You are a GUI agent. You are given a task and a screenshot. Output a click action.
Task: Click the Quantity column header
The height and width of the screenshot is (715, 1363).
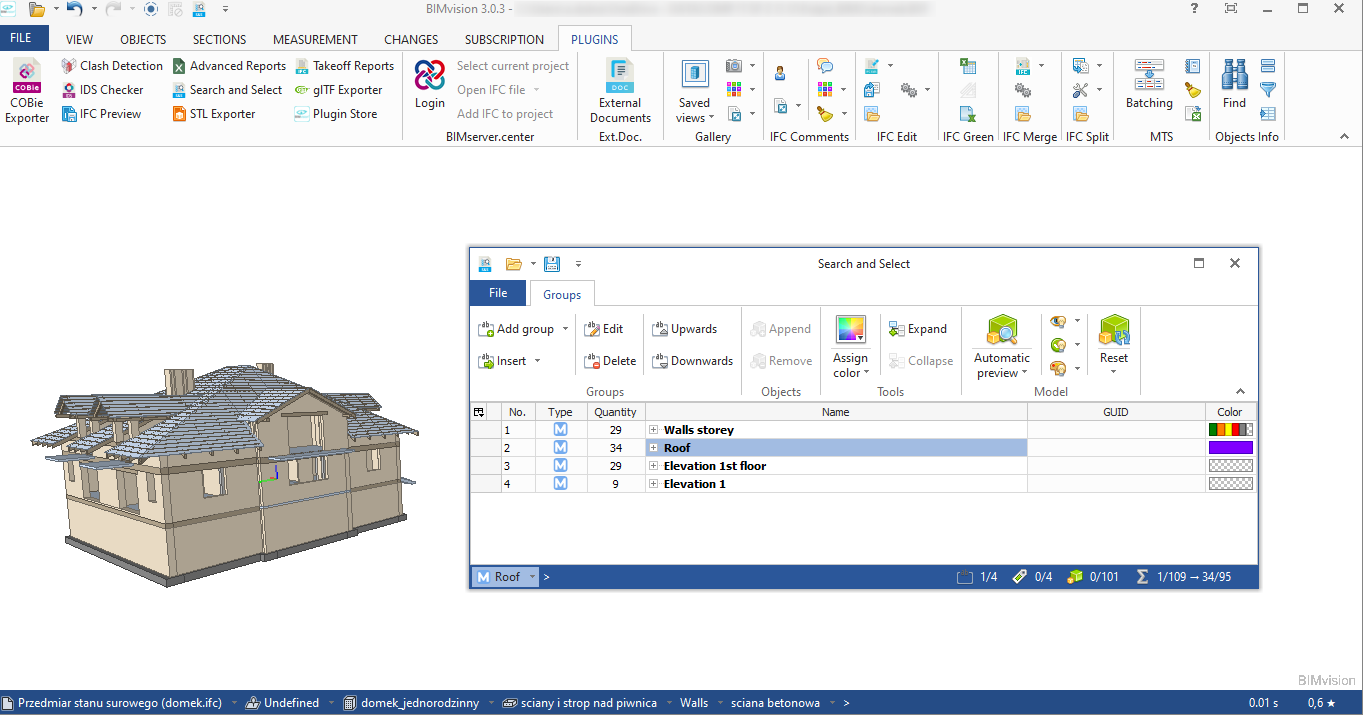click(x=615, y=412)
